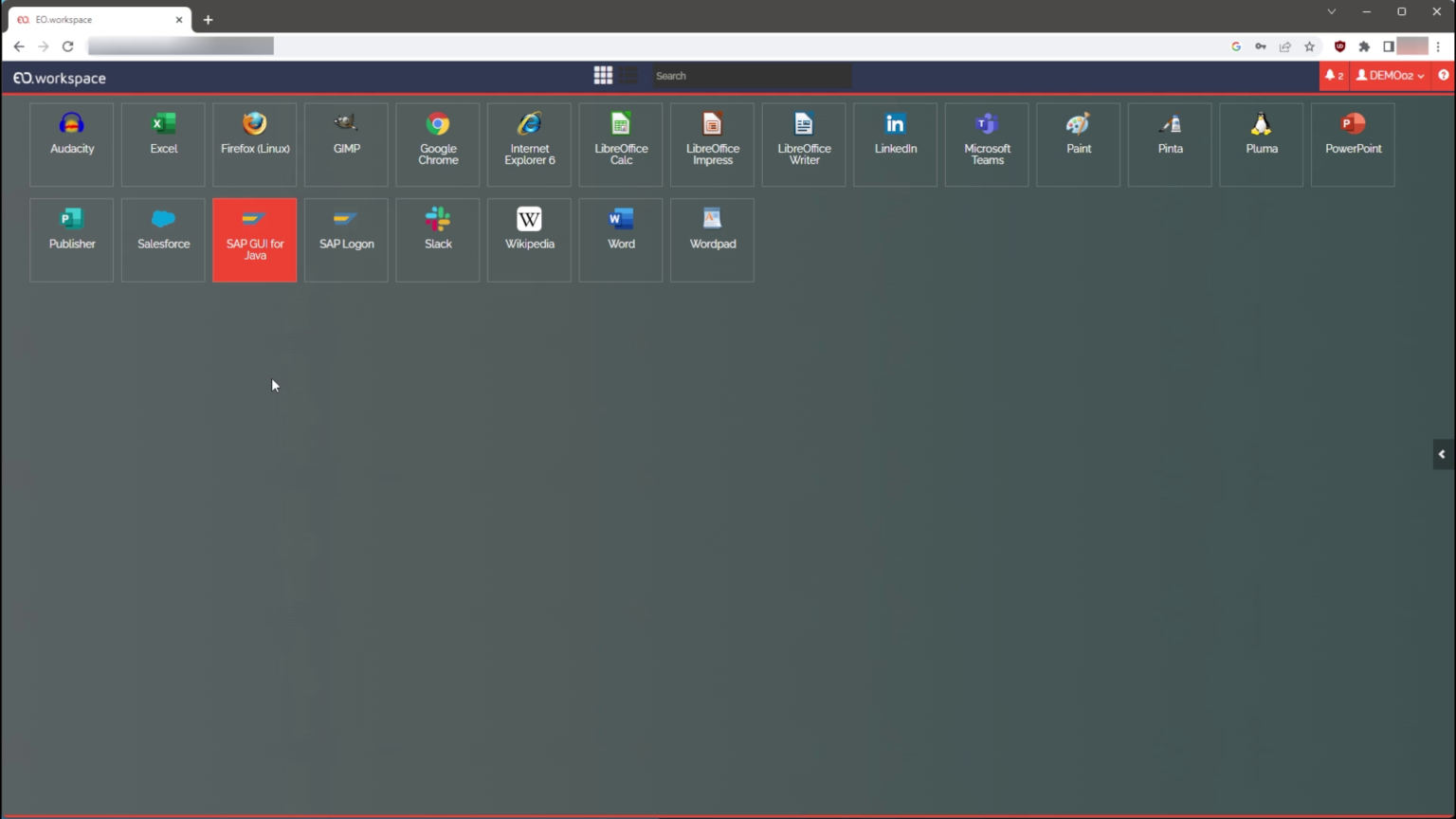Screen dimensions: 1456x819
Task: Reload the current page
Action: (x=68, y=46)
